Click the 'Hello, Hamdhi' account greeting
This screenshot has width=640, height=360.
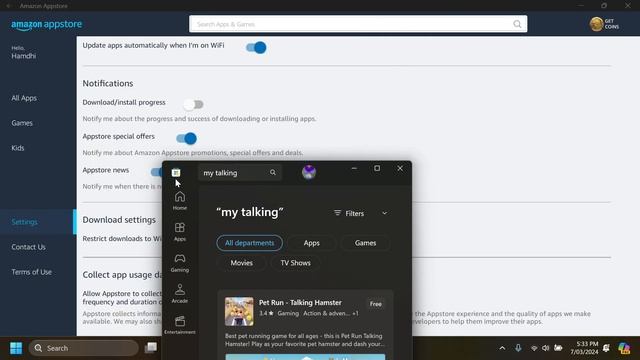point(24,53)
